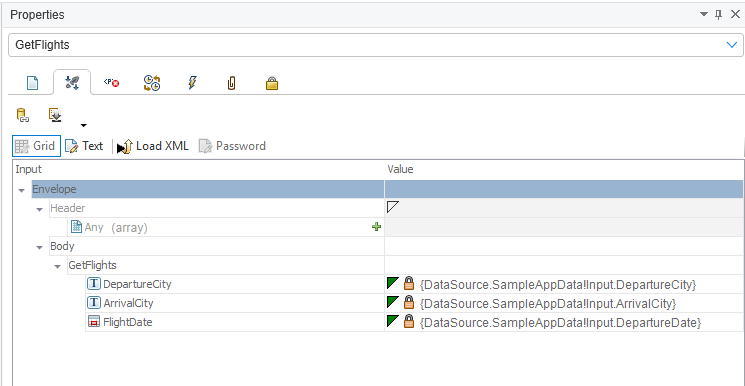Open the lightning bolt Events tab

[x=191, y=83]
